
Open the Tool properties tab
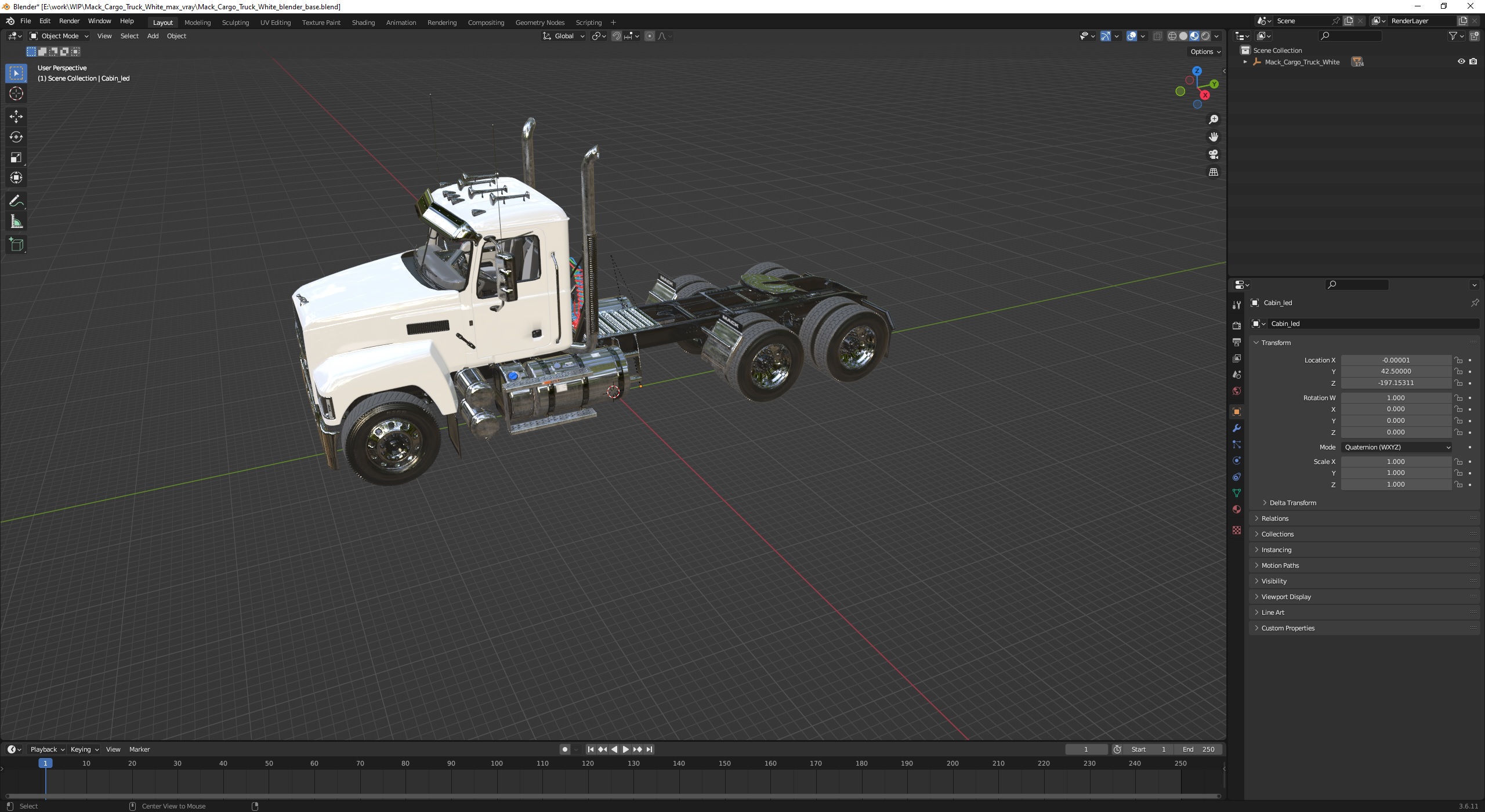pyautogui.click(x=1237, y=305)
